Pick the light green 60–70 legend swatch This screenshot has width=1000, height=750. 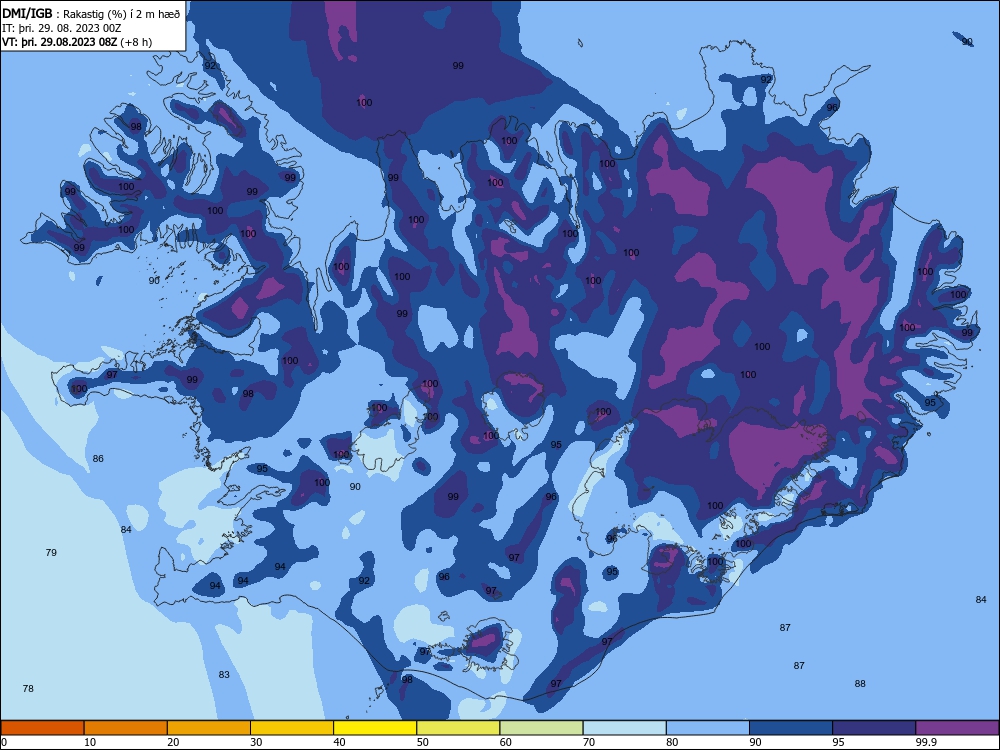[541, 728]
